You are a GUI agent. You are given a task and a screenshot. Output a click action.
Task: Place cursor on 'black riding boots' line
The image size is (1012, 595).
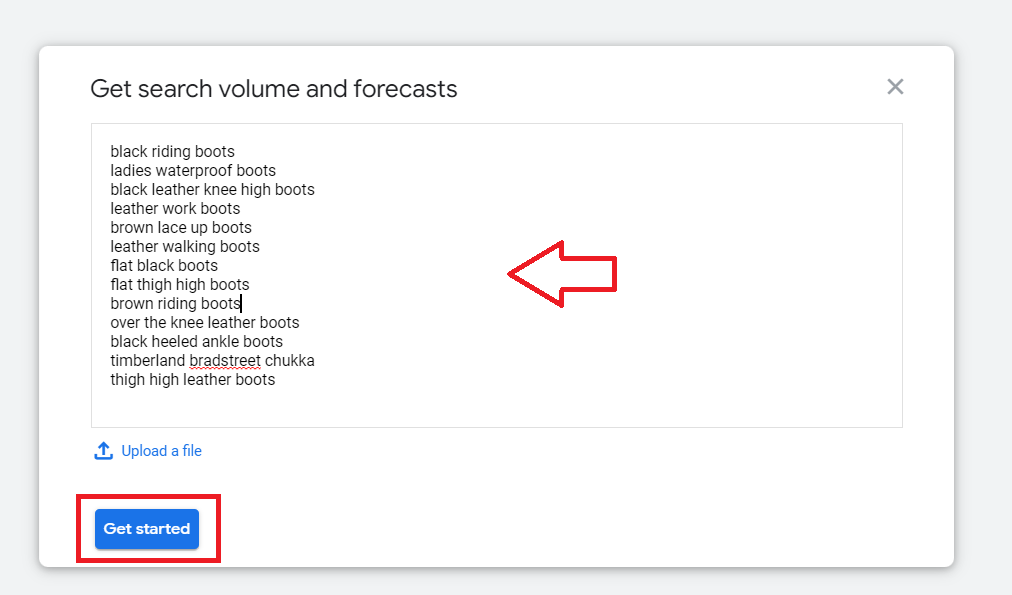click(172, 152)
